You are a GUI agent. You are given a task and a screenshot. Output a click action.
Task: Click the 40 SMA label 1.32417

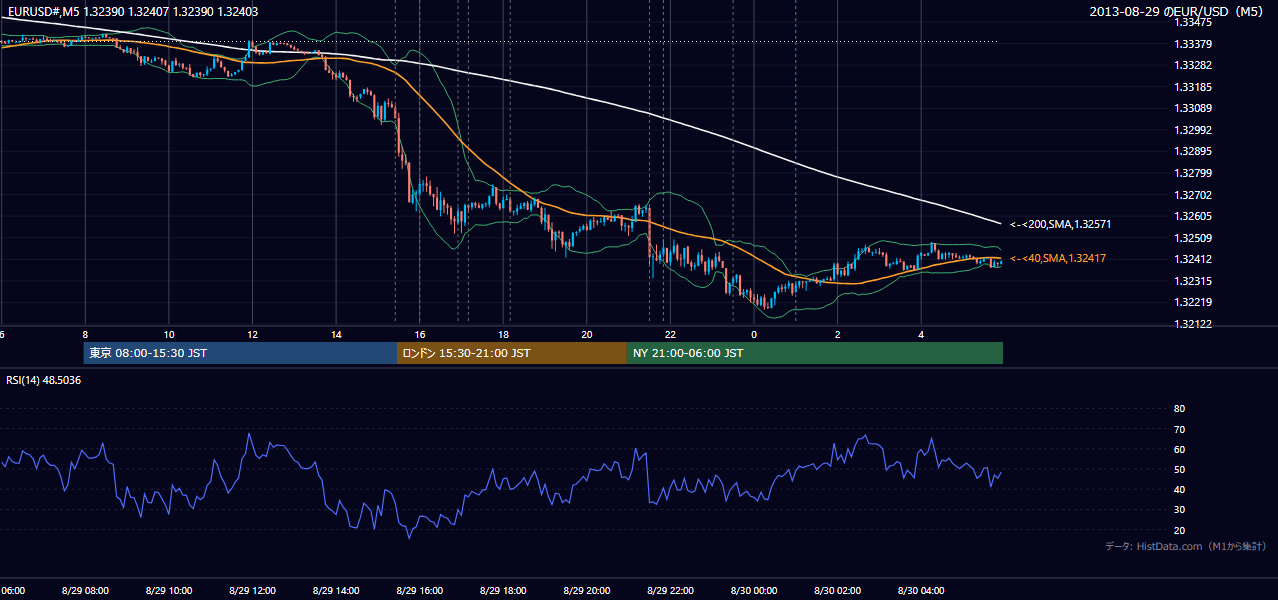click(1058, 258)
